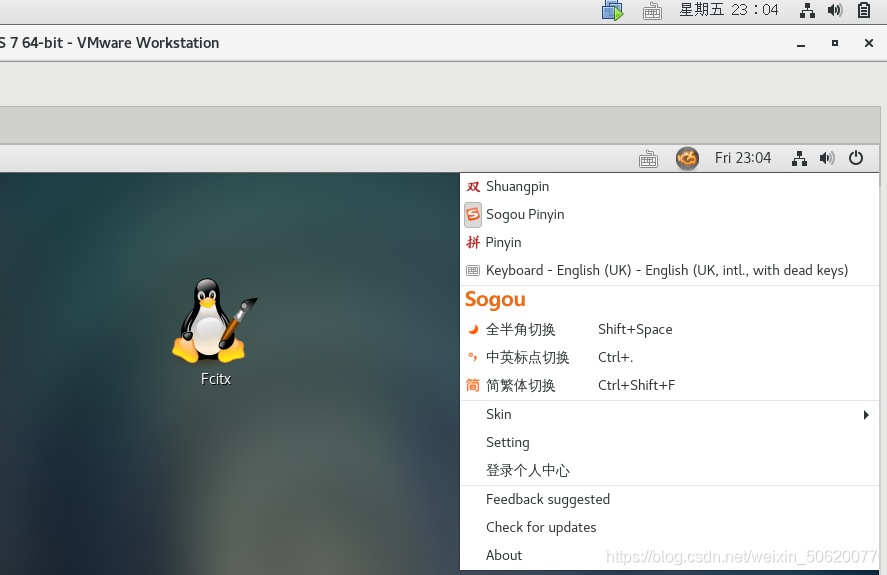Choose the Pinyin input method
887x575 pixels.
(669, 242)
